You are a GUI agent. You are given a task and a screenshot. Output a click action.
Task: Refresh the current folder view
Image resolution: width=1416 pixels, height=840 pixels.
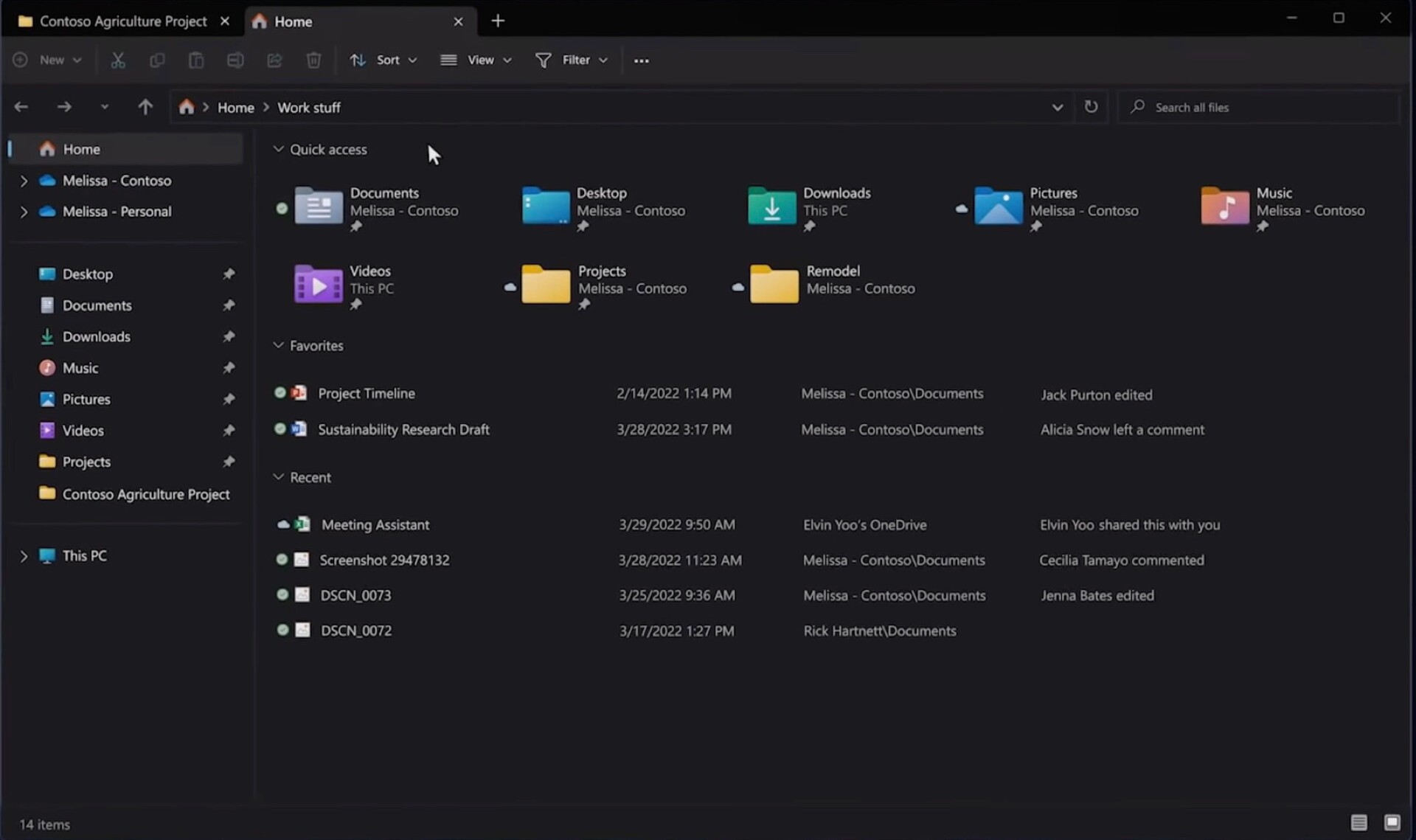pos(1091,107)
